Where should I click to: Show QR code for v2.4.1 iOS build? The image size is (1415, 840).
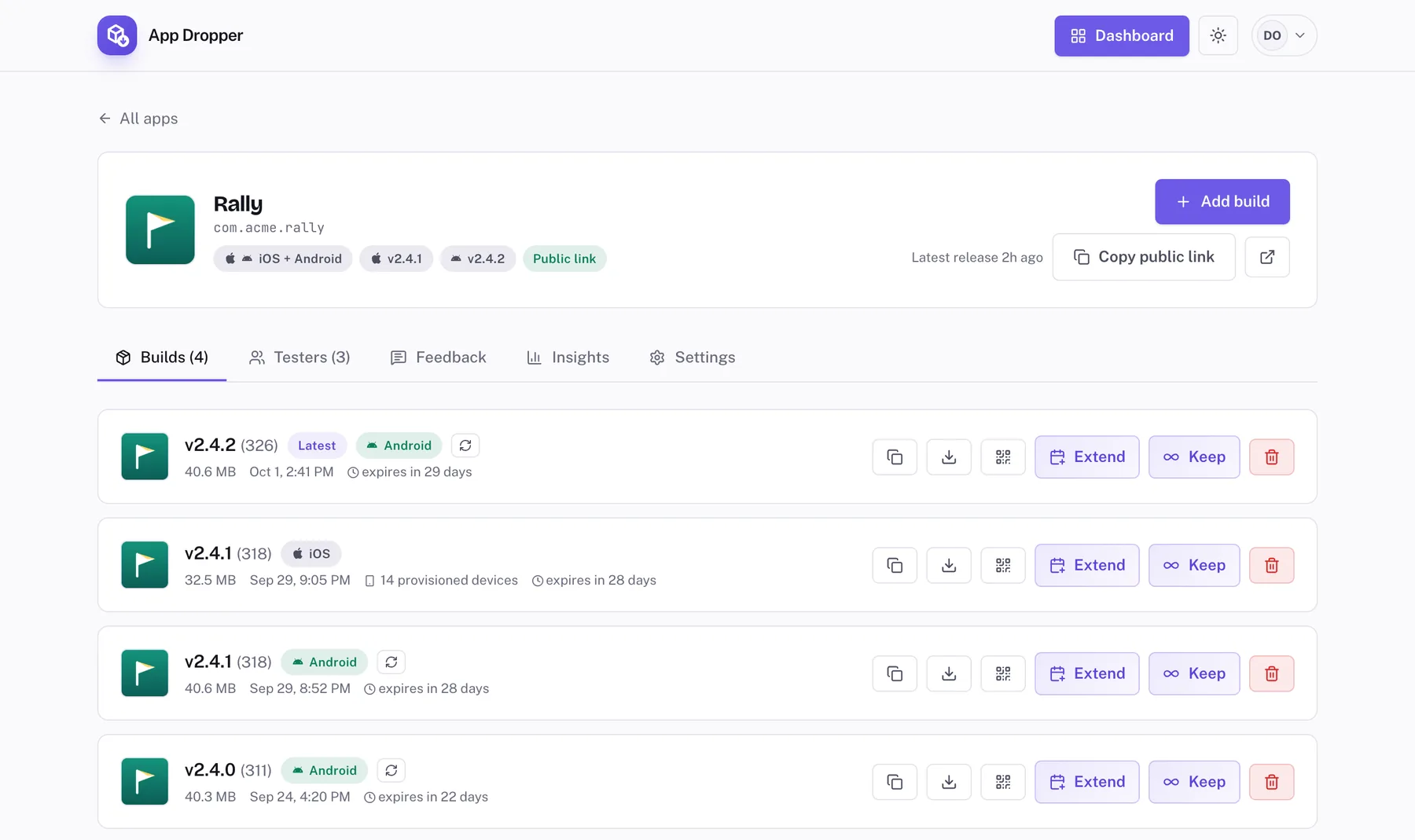[1003, 565]
